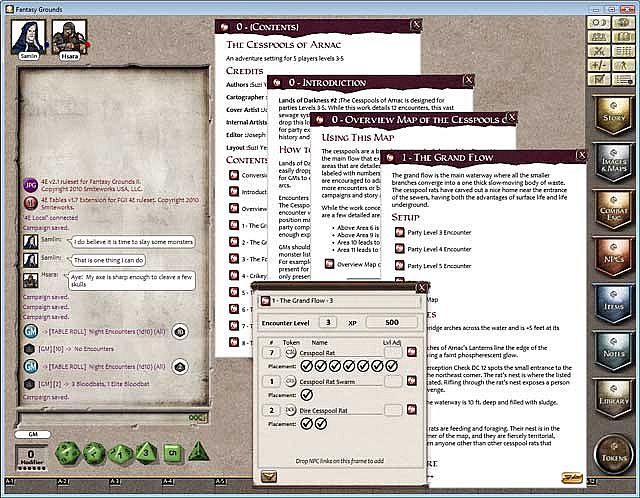Screen dimensions: 640x498
Task: Open the 4 - Crikey entry in Contents
Action: click(x=248, y=276)
